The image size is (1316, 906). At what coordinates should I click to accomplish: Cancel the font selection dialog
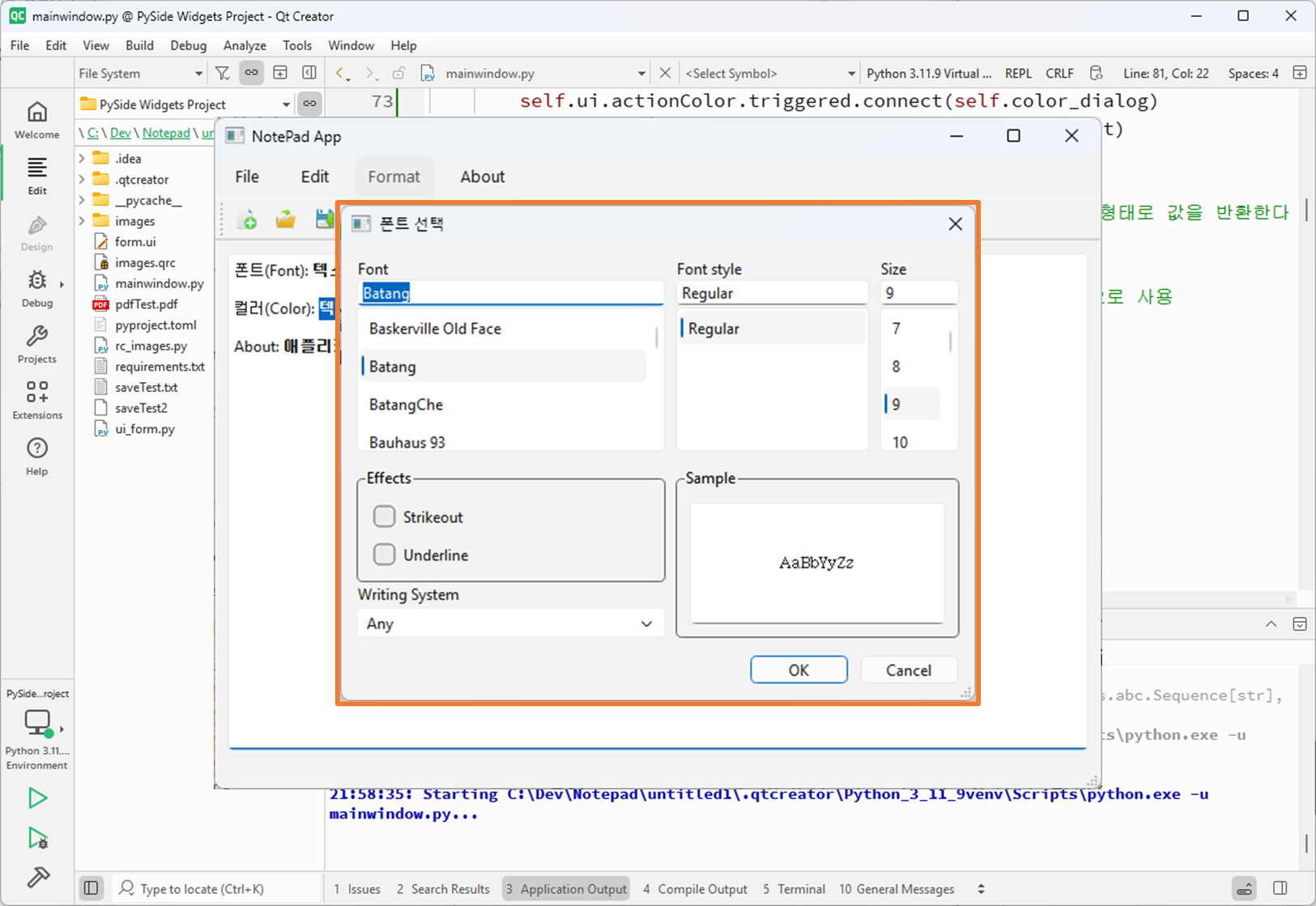tap(909, 670)
